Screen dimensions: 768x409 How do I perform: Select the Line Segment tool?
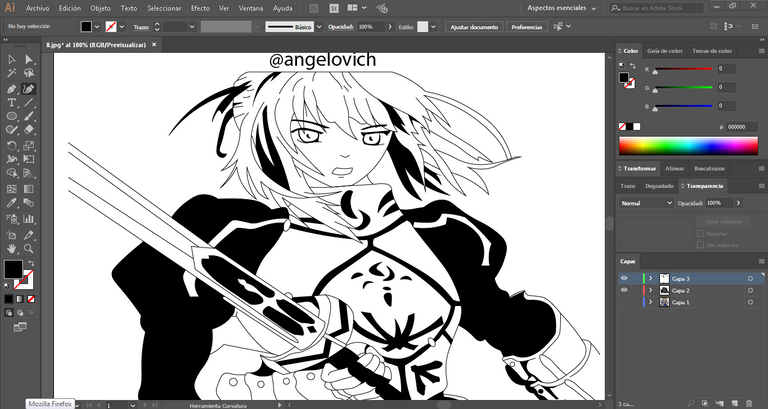coord(29,103)
